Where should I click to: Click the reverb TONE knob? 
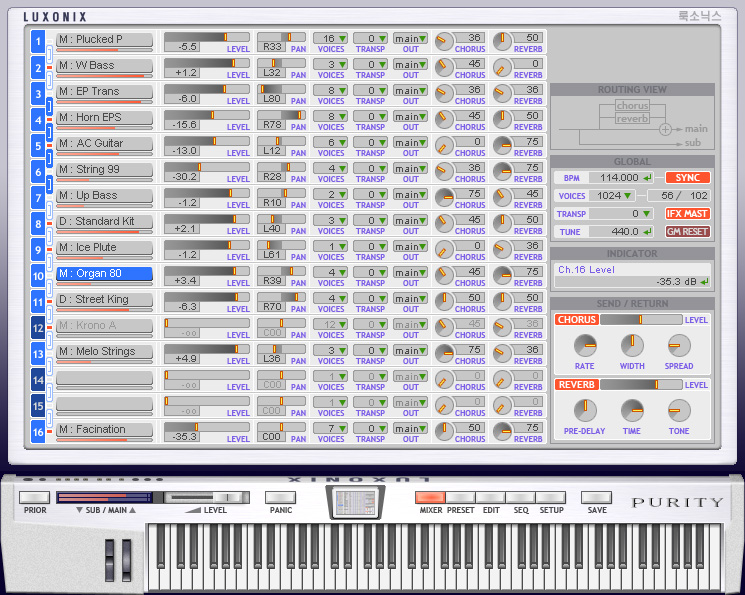tap(679, 410)
